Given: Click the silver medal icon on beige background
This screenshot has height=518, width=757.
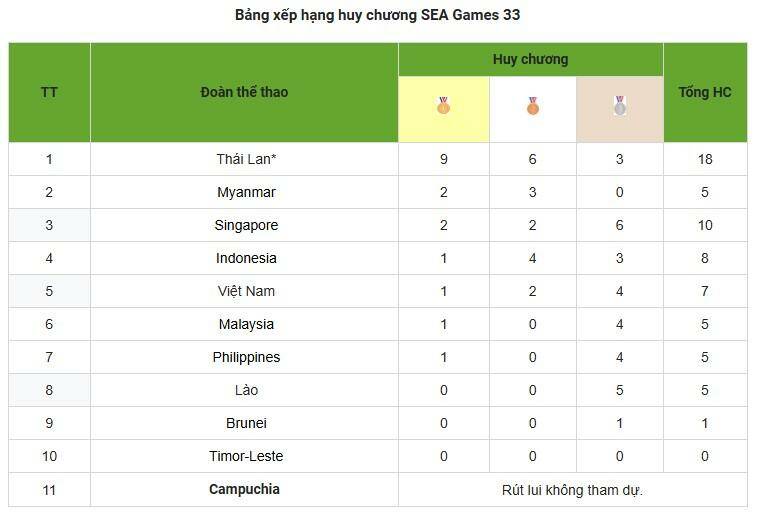Looking at the screenshot, I should [x=620, y=105].
